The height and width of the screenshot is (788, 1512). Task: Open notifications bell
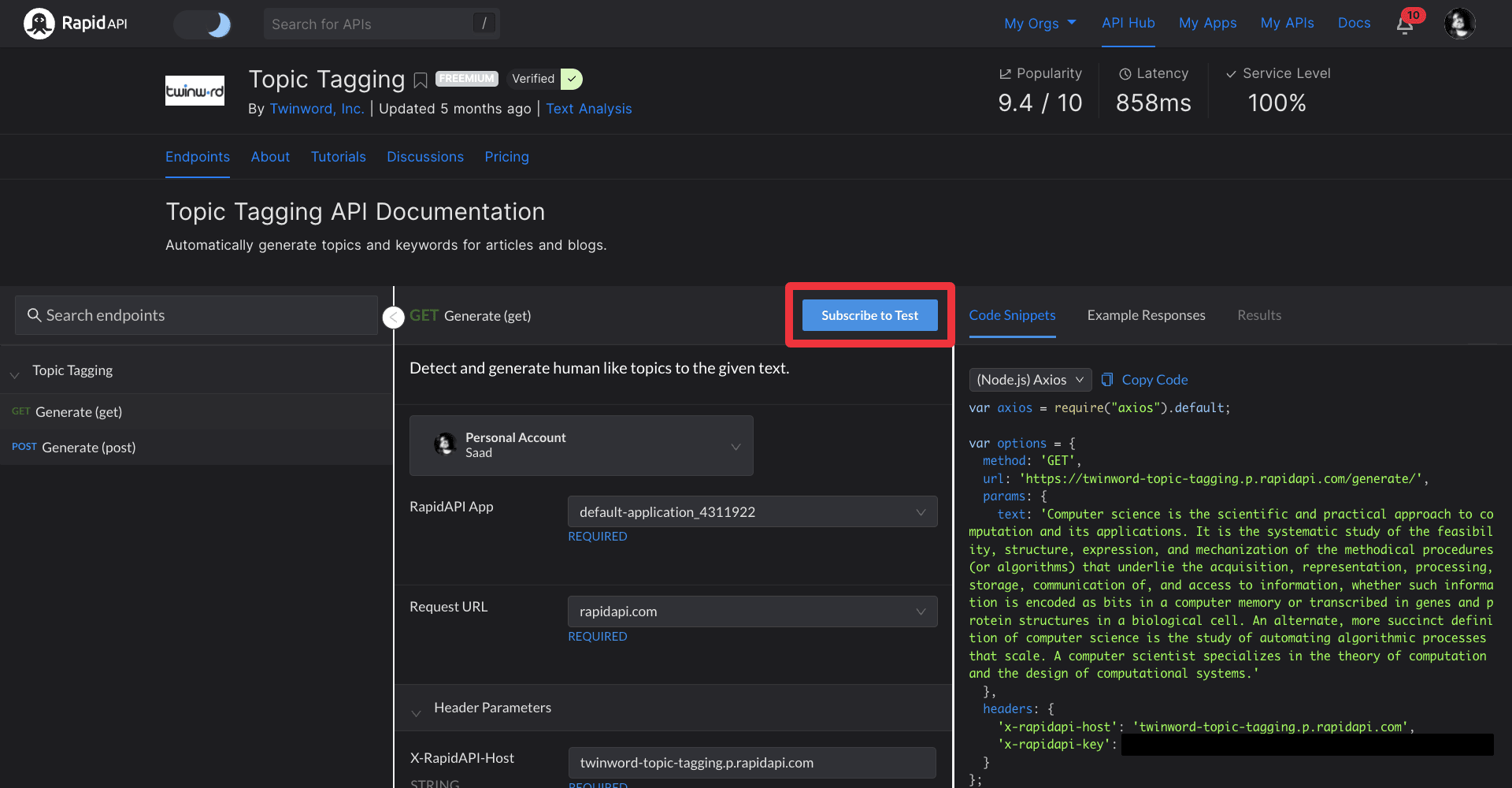click(1405, 24)
